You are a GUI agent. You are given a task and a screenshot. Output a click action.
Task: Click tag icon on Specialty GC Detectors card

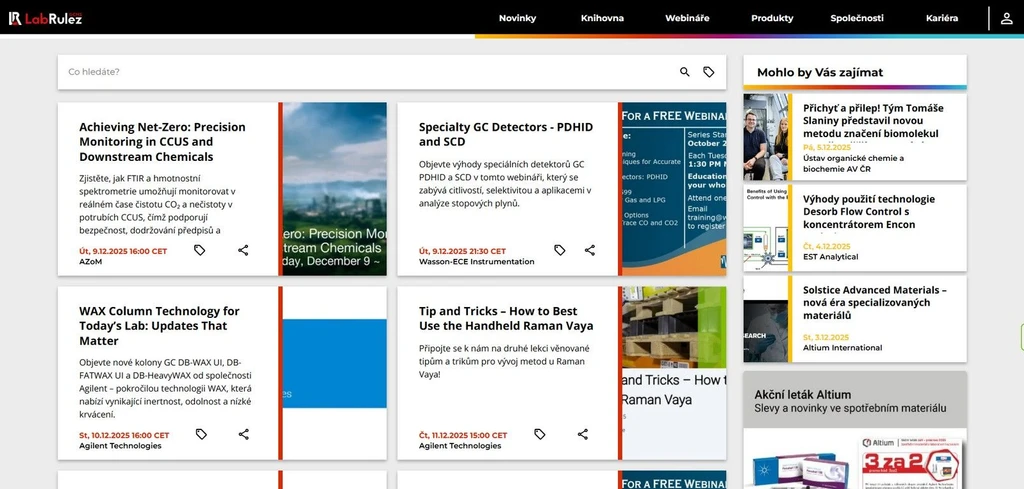(x=560, y=250)
